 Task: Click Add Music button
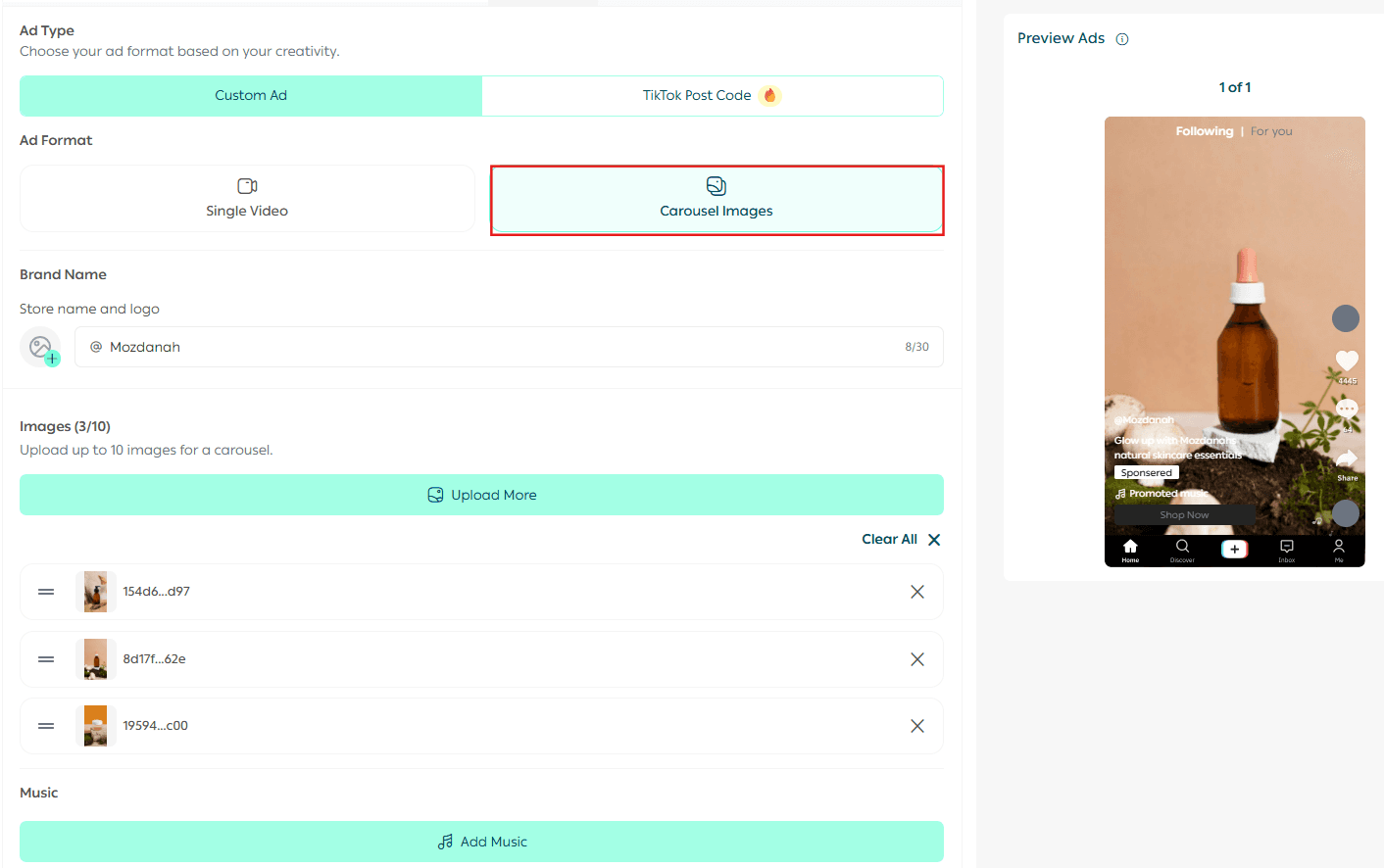tap(481, 842)
